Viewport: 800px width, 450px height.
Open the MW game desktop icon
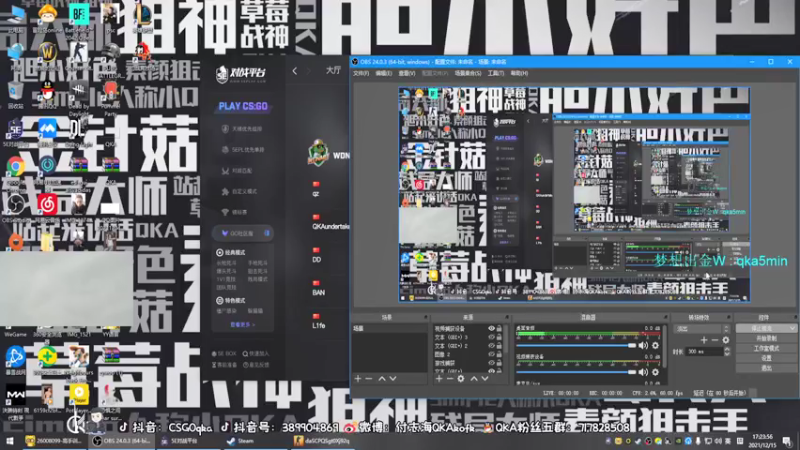pos(15,394)
